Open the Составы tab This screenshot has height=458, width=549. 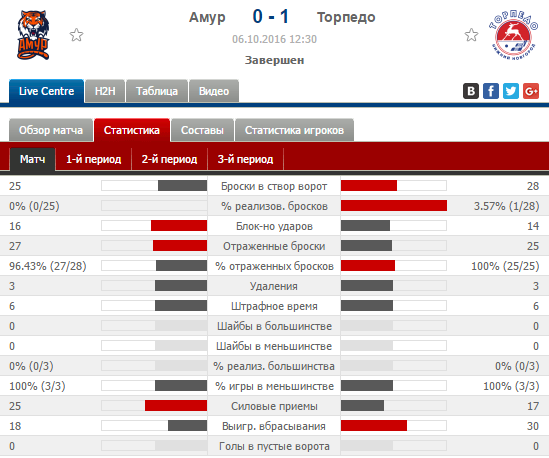(x=202, y=130)
